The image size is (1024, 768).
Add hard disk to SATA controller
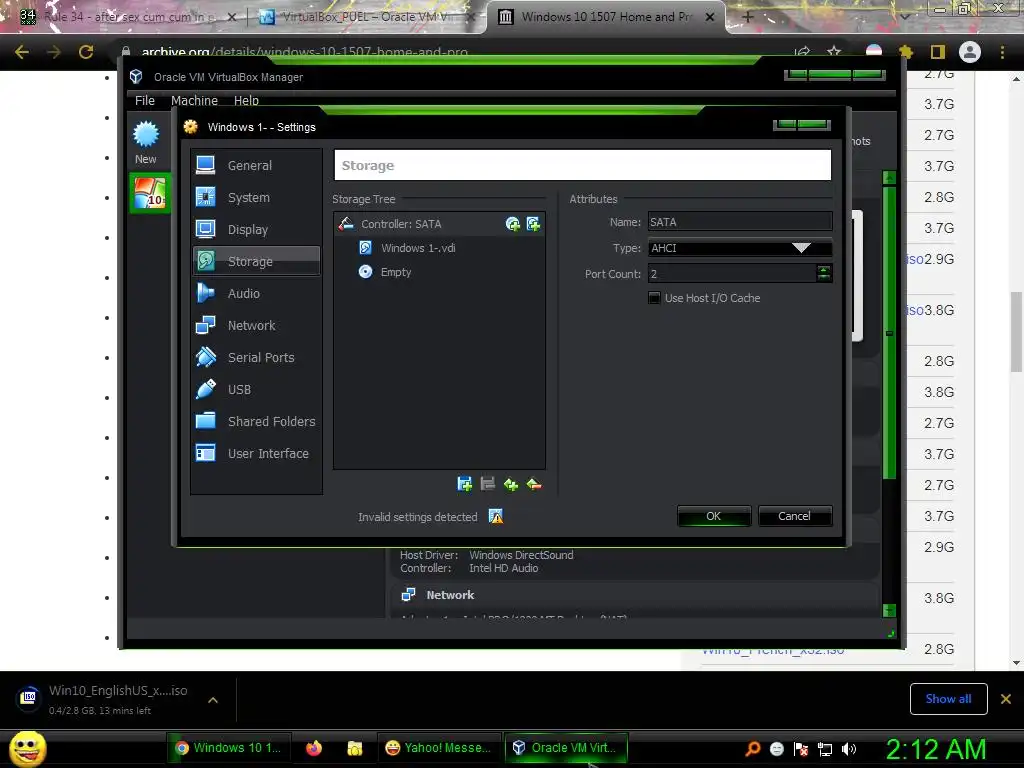[534, 224]
